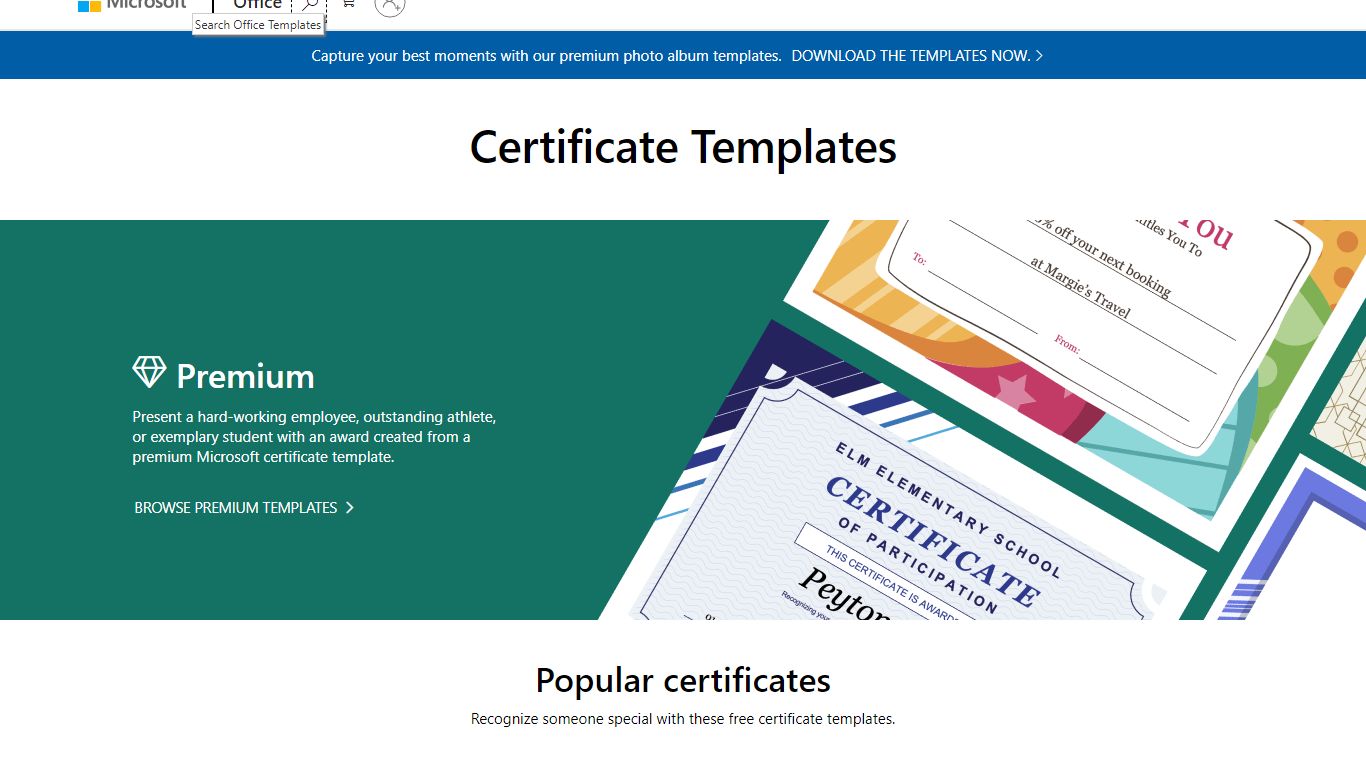Click the Search Office Templates magnifier icon
The height and width of the screenshot is (768, 1366).
pyautogui.click(x=309, y=5)
